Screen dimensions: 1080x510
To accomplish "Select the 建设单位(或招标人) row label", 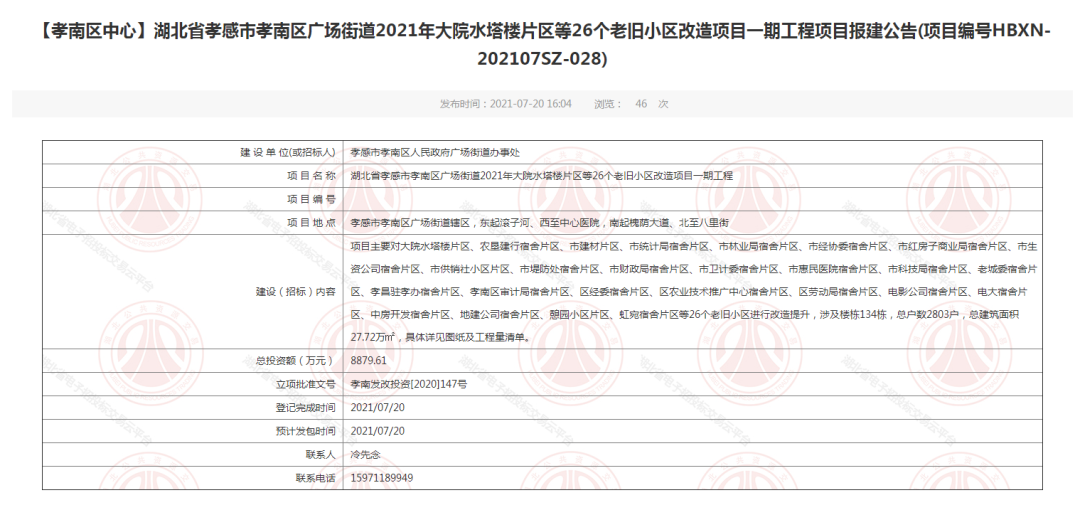I will [287, 153].
